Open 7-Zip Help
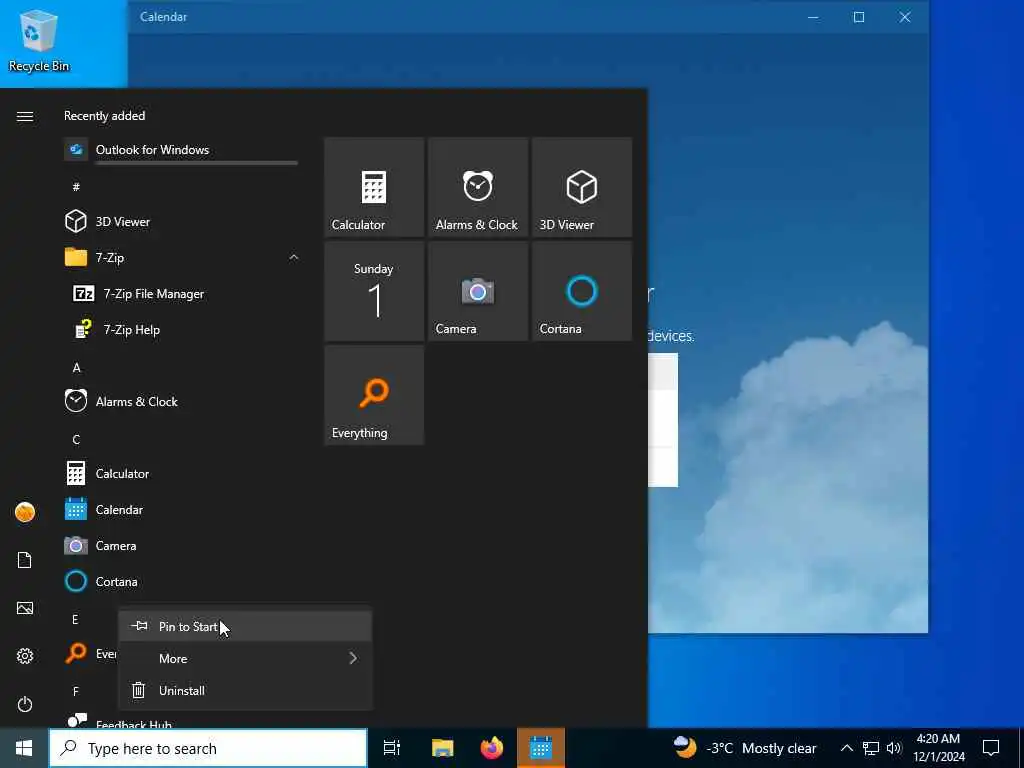Viewport: 1024px width, 768px height. tap(182, 330)
